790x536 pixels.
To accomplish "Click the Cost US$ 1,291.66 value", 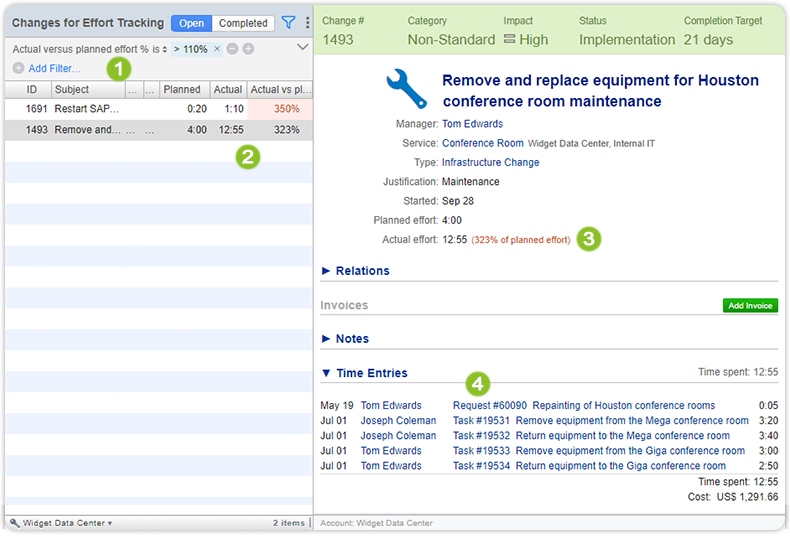I will [748, 497].
